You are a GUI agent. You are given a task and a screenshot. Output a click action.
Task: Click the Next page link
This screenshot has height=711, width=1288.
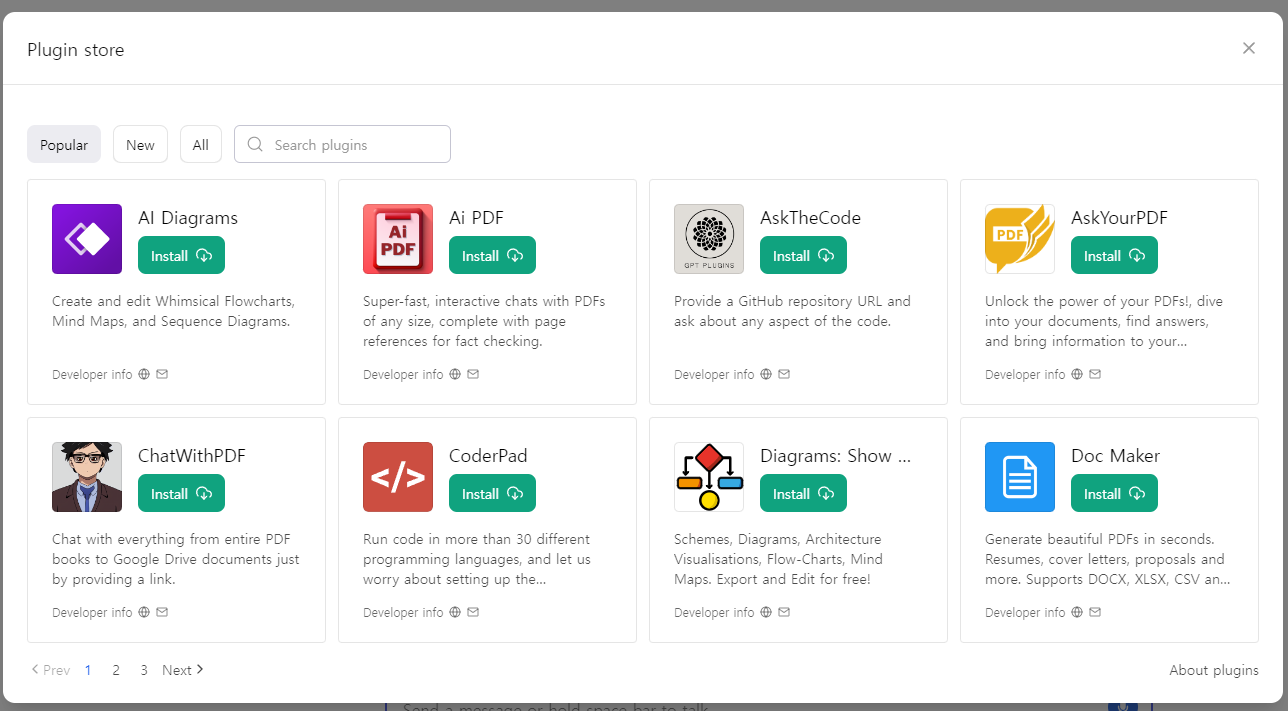(x=183, y=670)
